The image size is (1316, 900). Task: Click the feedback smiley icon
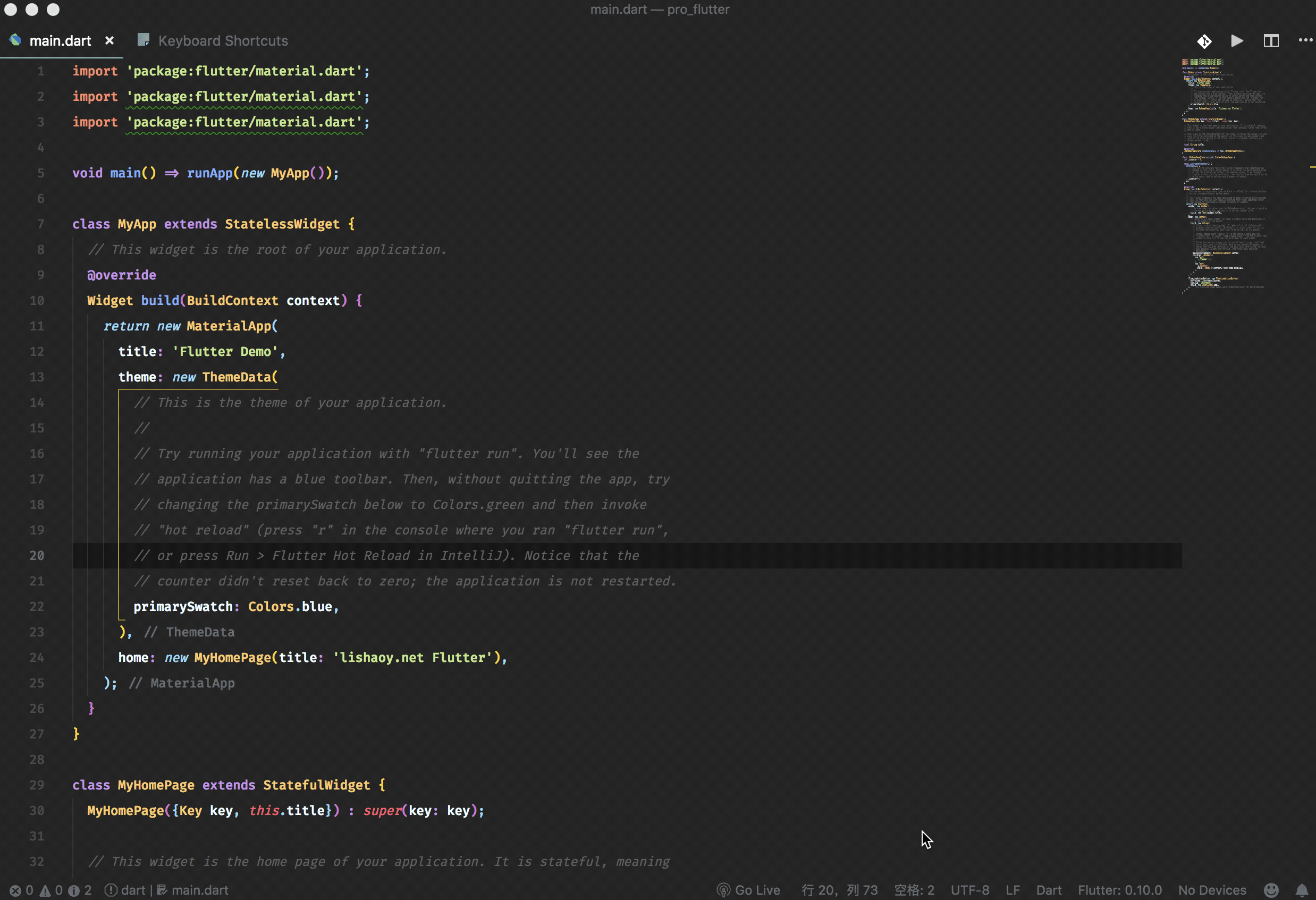(x=1271, y=890)
